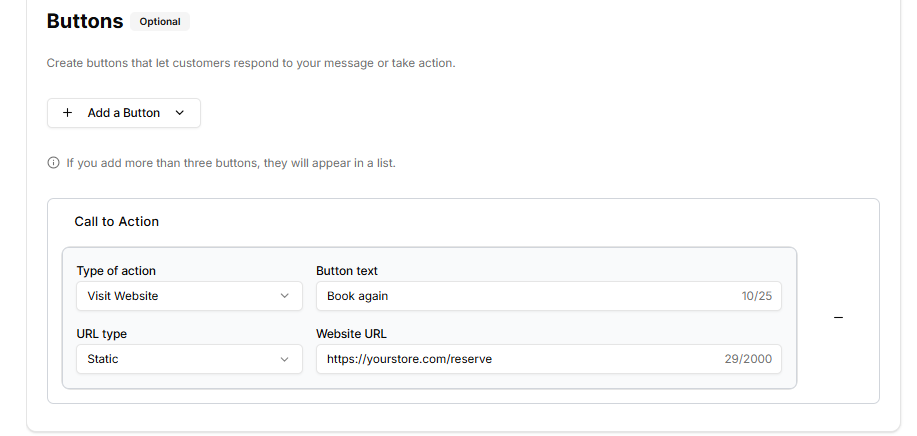Click the plus icon on Add a Button
The height and width of the screenshot is (436, 917).
coord(68,113)
